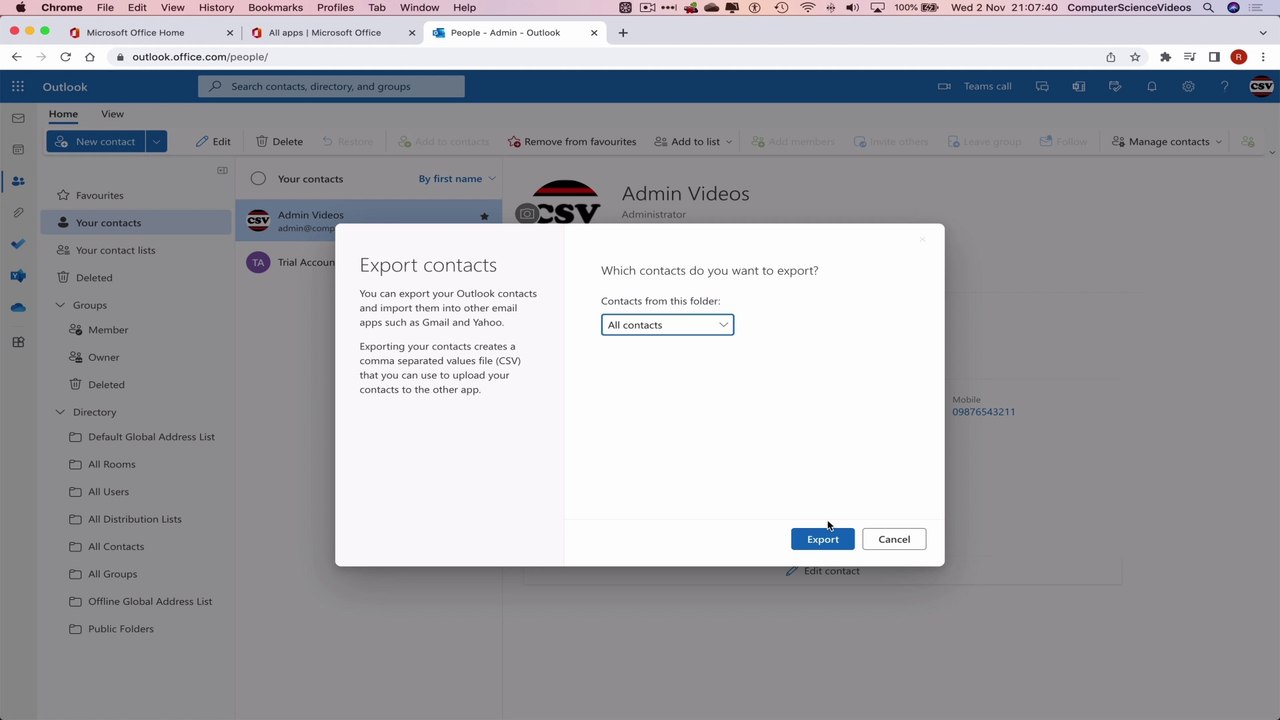
Task: Open By first name sort dropdown
Action: click(457, 179)
